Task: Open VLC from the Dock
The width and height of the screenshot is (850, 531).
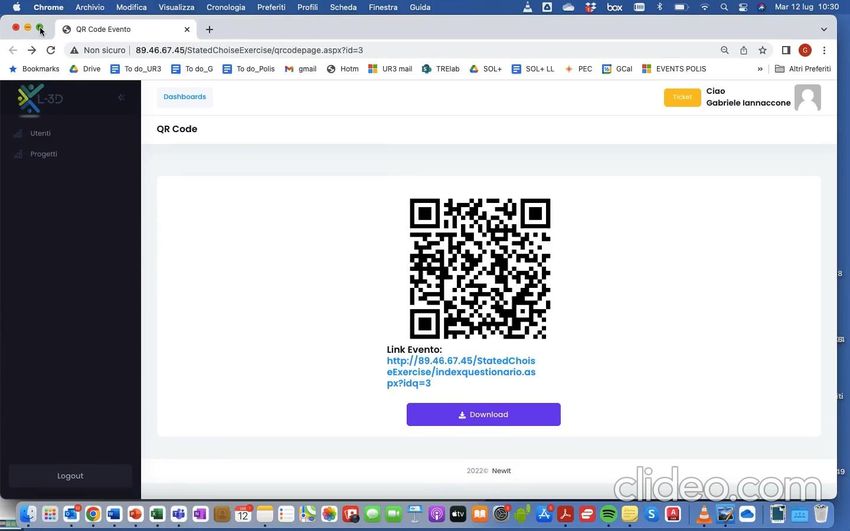Action: click(x=704, y=513)
